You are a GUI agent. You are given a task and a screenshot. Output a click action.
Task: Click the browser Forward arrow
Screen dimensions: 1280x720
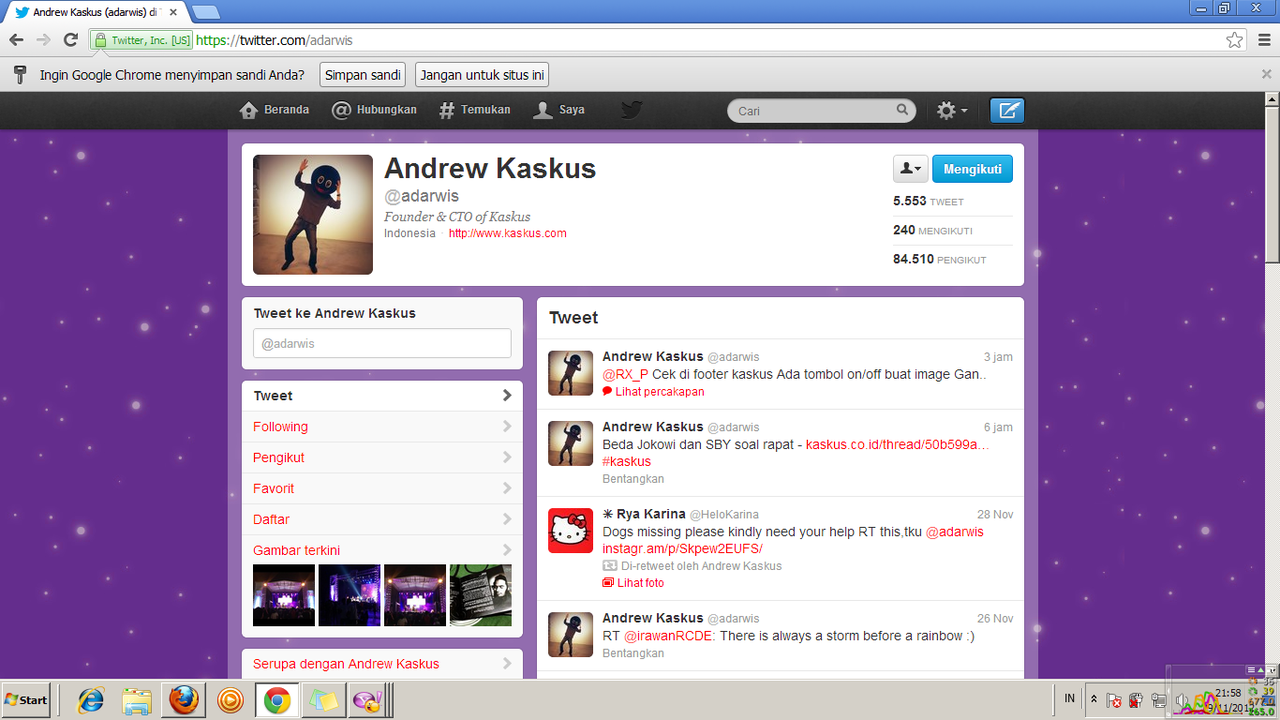(43, 40)
